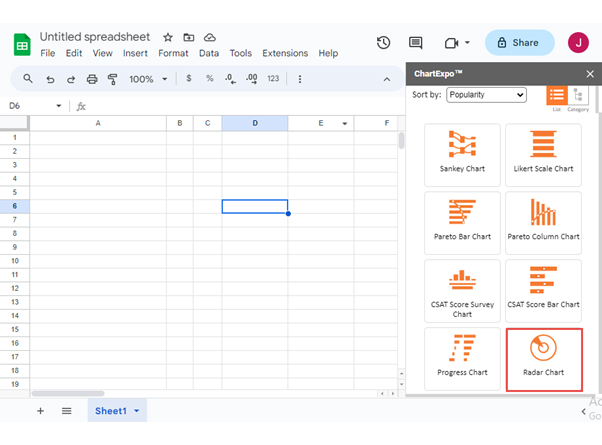Click the vertical scrollbar thumb
The height and width of the screenshot is (445, 602).
tap(401, 140)
